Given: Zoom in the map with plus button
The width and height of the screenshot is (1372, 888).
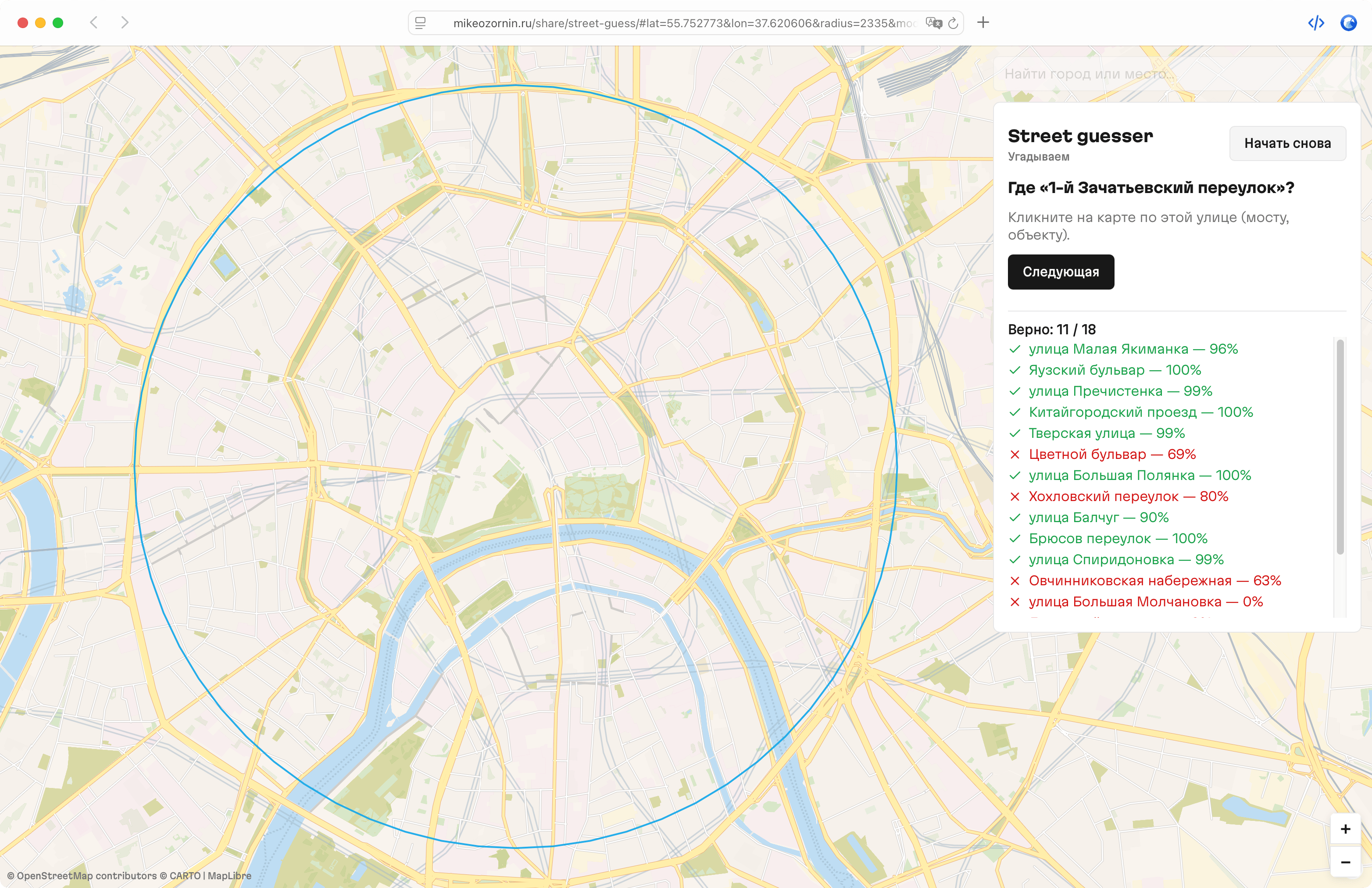Looking at the screenshot, I should point(1345,829).
